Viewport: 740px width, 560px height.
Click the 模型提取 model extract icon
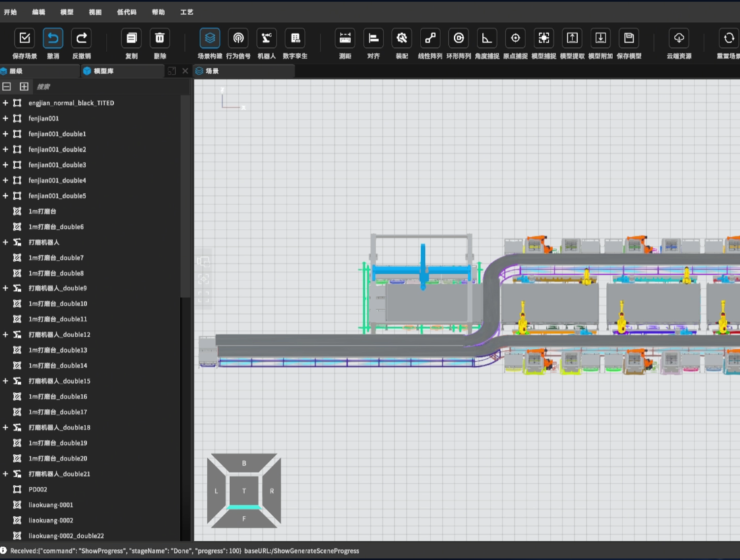[x=572, y=38]
